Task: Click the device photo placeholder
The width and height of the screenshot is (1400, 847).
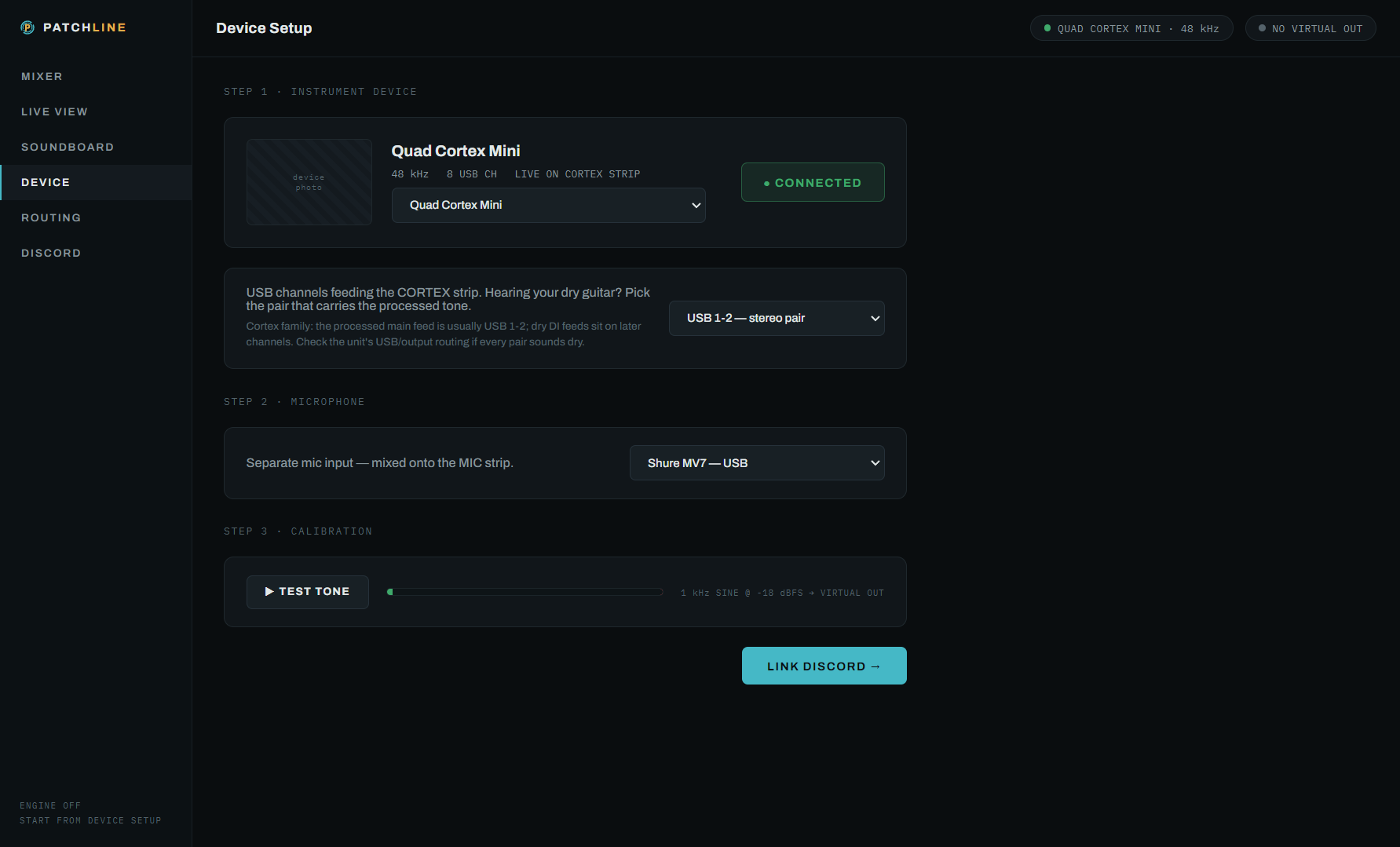Action: click(309, 182)
